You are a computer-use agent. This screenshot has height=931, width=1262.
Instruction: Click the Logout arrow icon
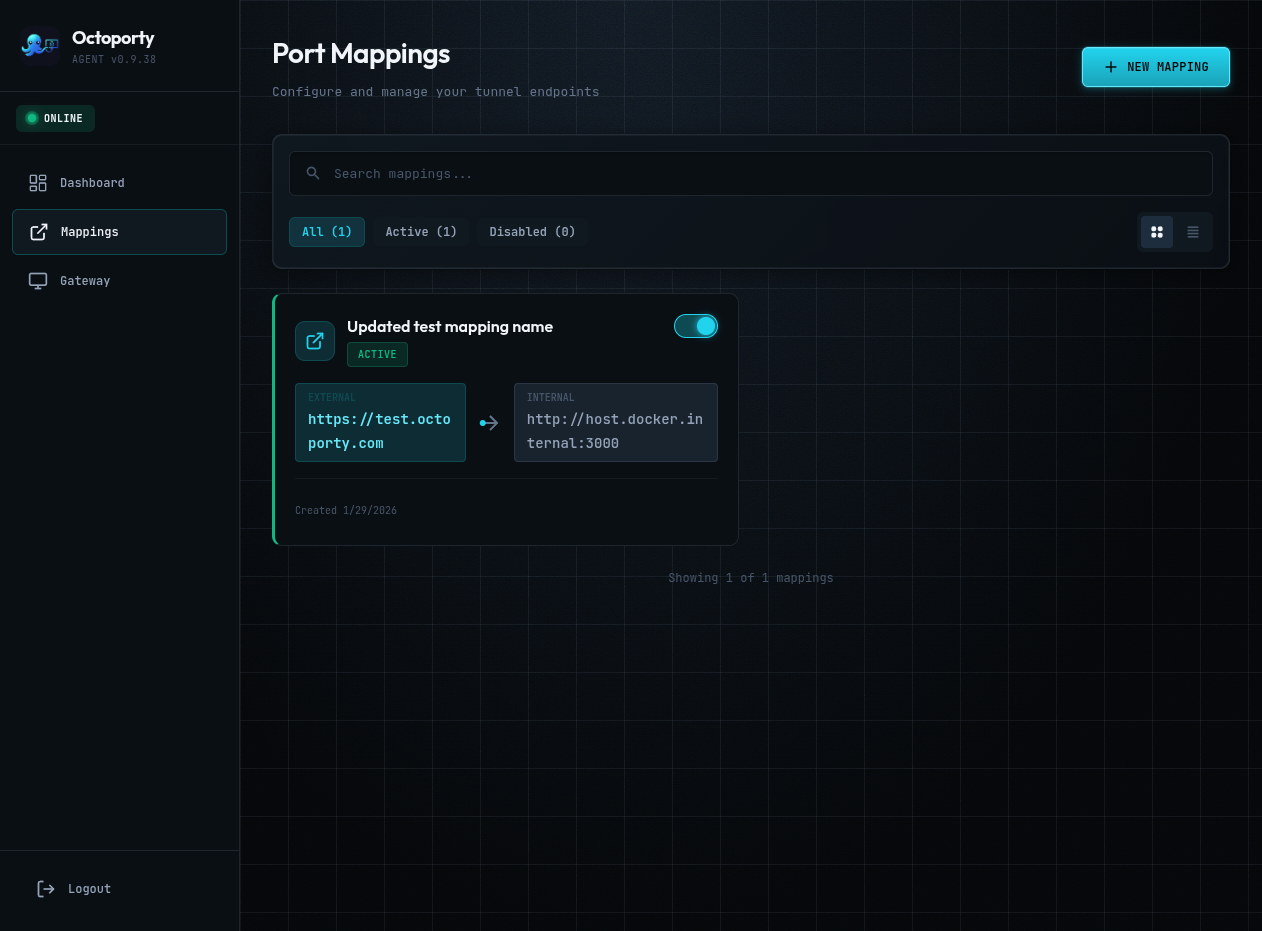pos(46,889)
